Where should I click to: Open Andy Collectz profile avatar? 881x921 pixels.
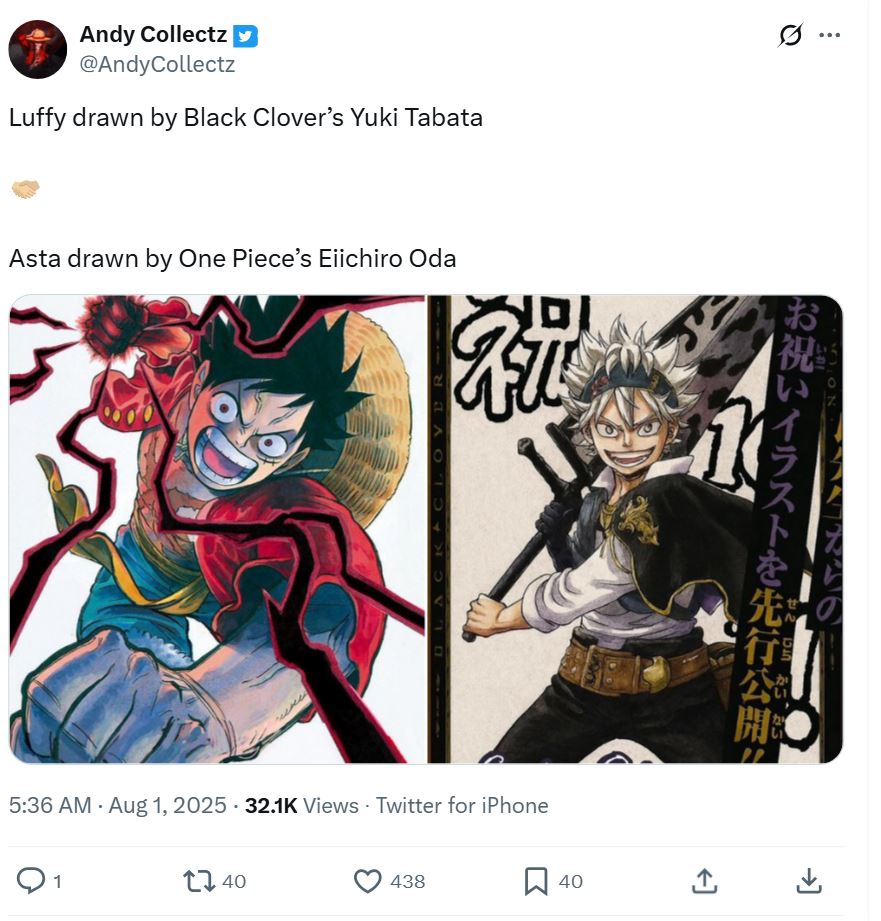pyautogui.click(x=38, y=49)
